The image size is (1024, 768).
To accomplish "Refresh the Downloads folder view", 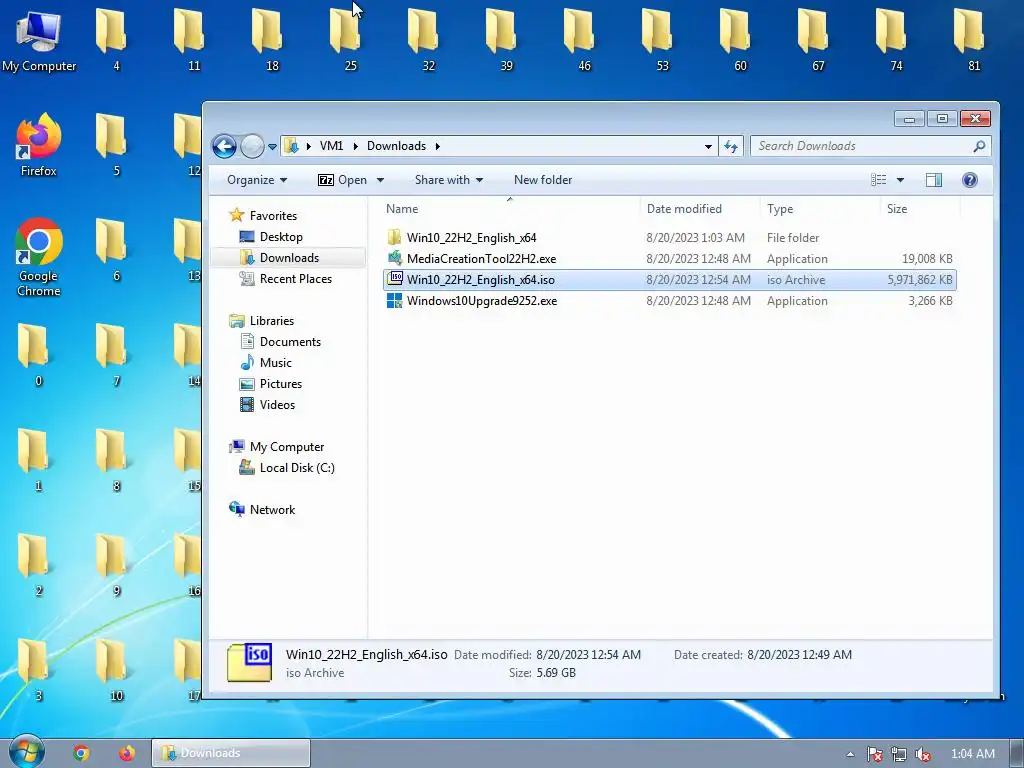I will pyautogui.click(x=731, y=146).
